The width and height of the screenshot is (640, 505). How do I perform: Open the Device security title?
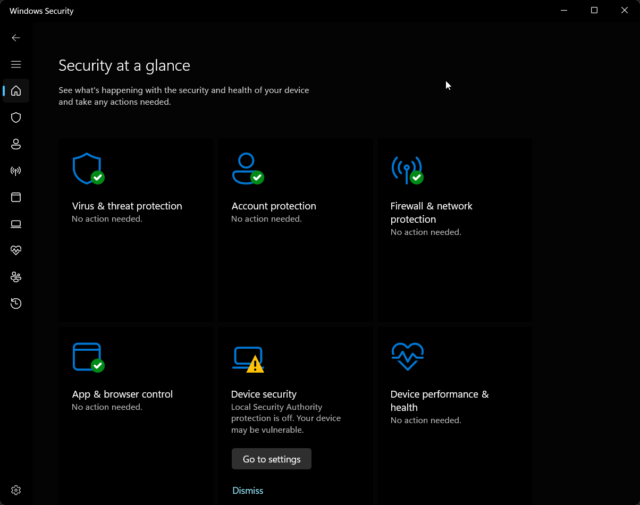point(264,394)
